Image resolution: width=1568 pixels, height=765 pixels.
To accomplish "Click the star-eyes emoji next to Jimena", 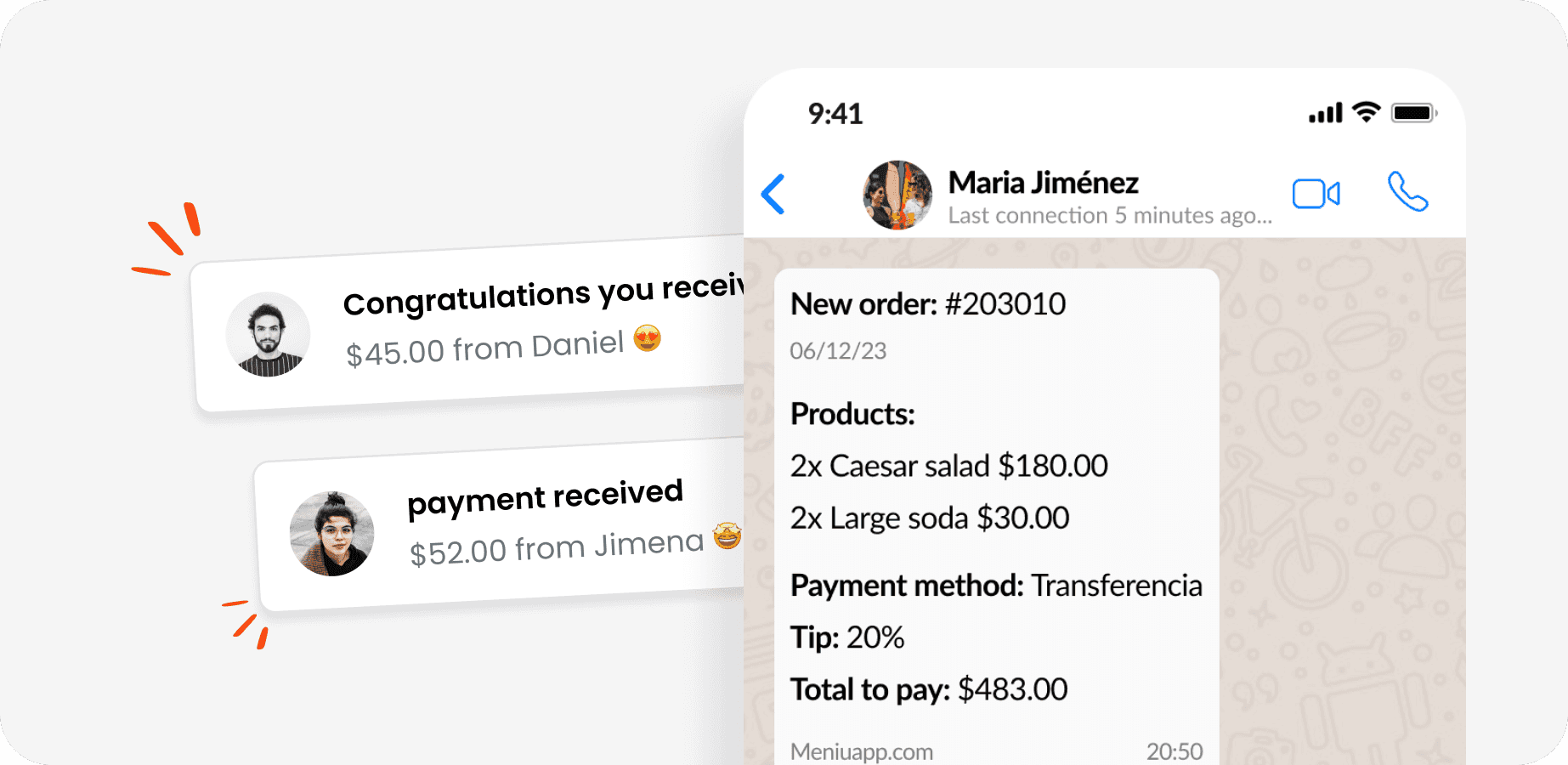I will click(x=727, y=535).
